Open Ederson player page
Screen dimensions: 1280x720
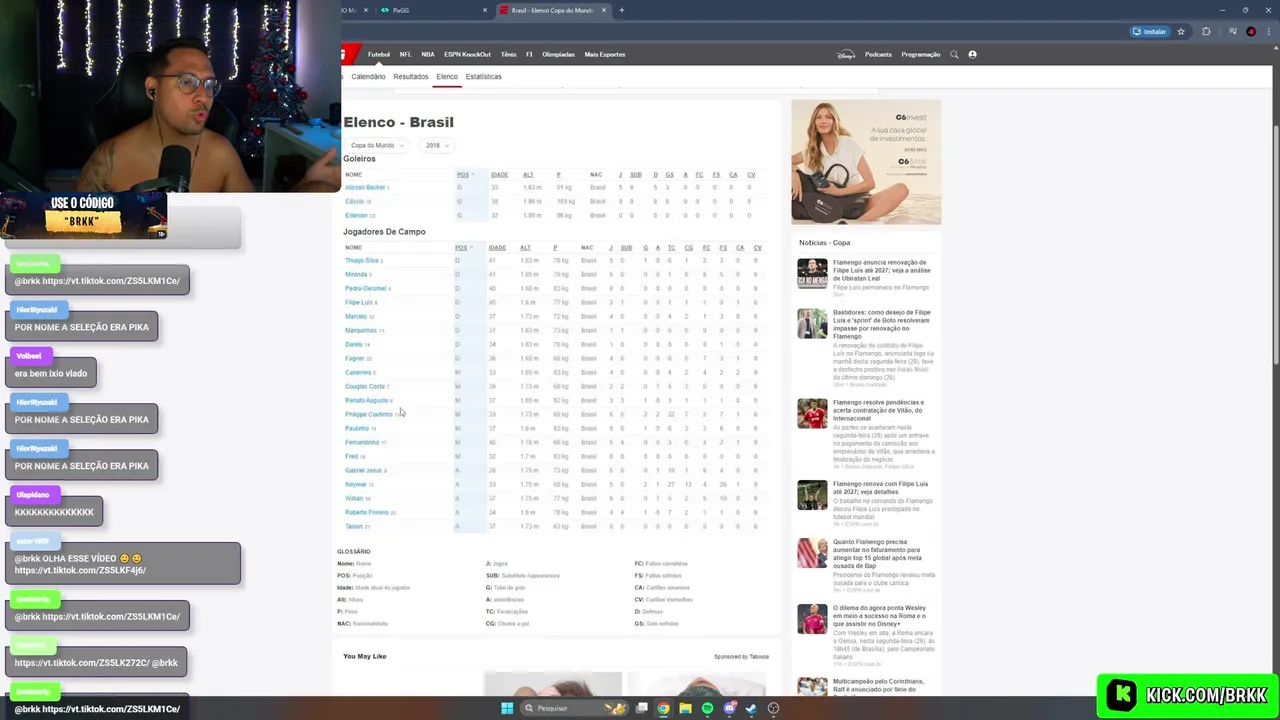point(356,215)
